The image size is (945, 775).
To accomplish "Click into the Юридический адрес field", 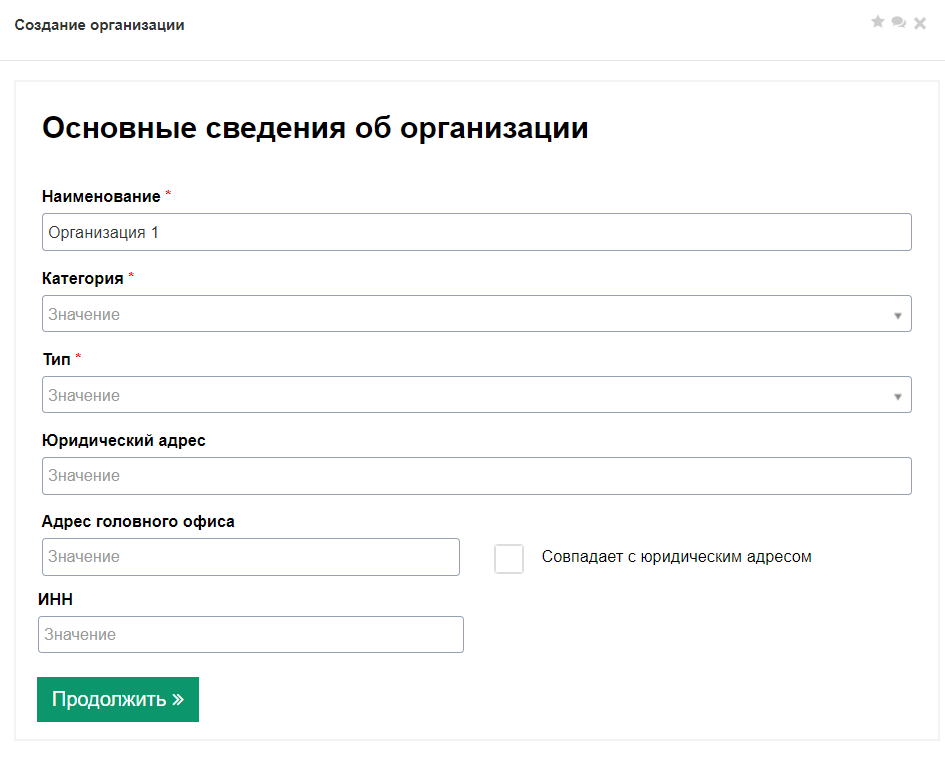I will click(x=476, y=476).
